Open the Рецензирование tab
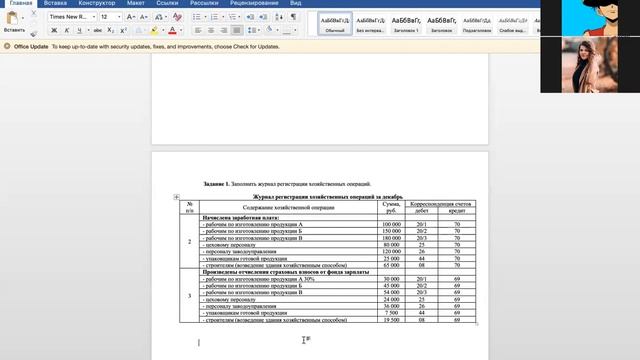 [x=254, y=3]
